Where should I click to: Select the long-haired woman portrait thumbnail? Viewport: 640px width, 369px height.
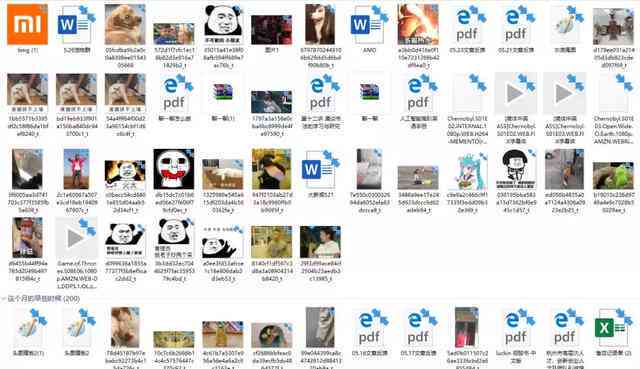click(320, 24)
